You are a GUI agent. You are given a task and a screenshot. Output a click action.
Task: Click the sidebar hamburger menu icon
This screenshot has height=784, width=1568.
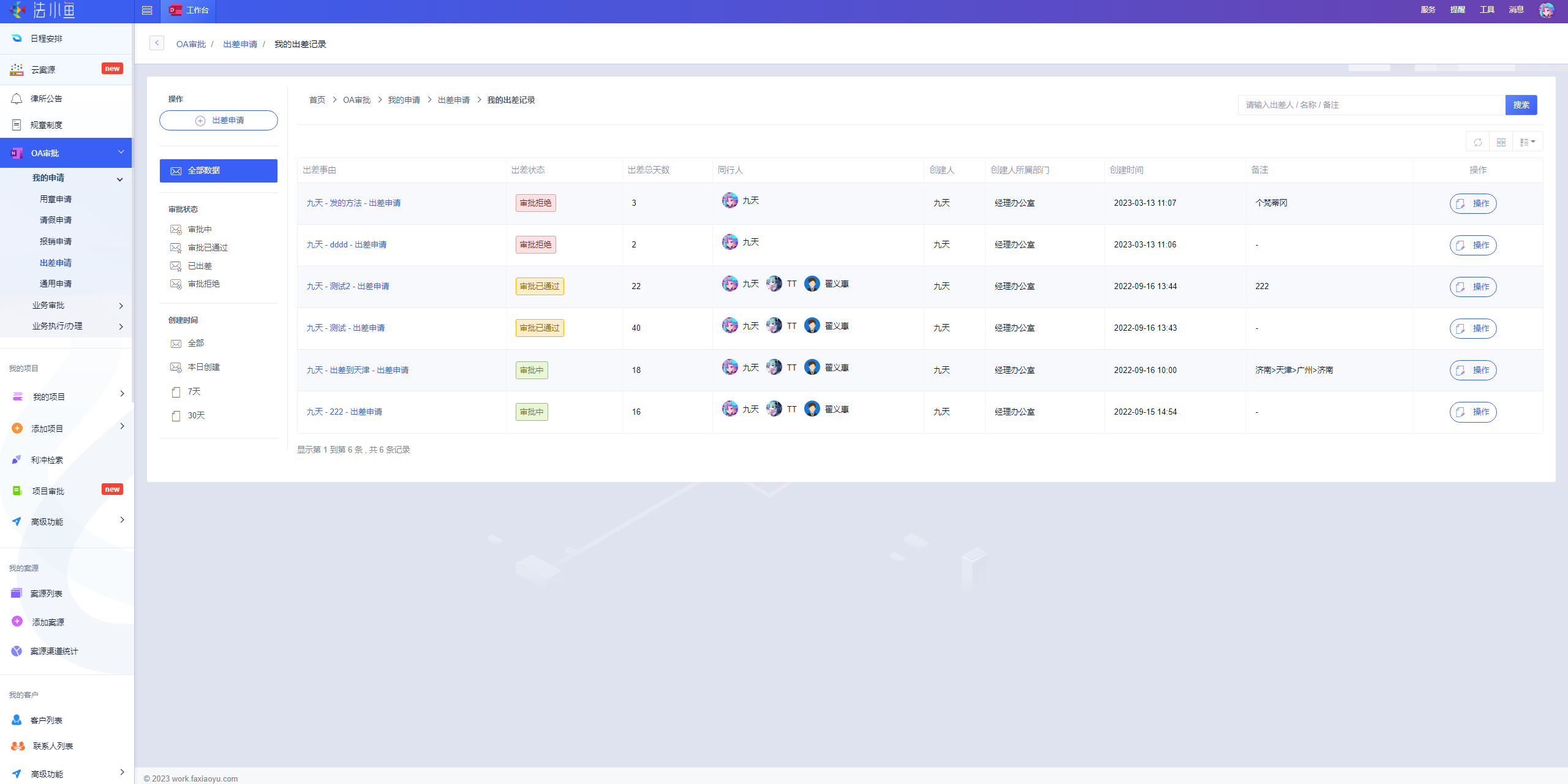[x=147, y=10]
